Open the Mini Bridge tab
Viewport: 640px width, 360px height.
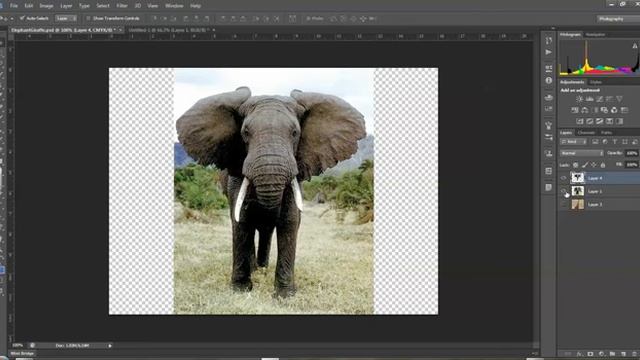22,353
